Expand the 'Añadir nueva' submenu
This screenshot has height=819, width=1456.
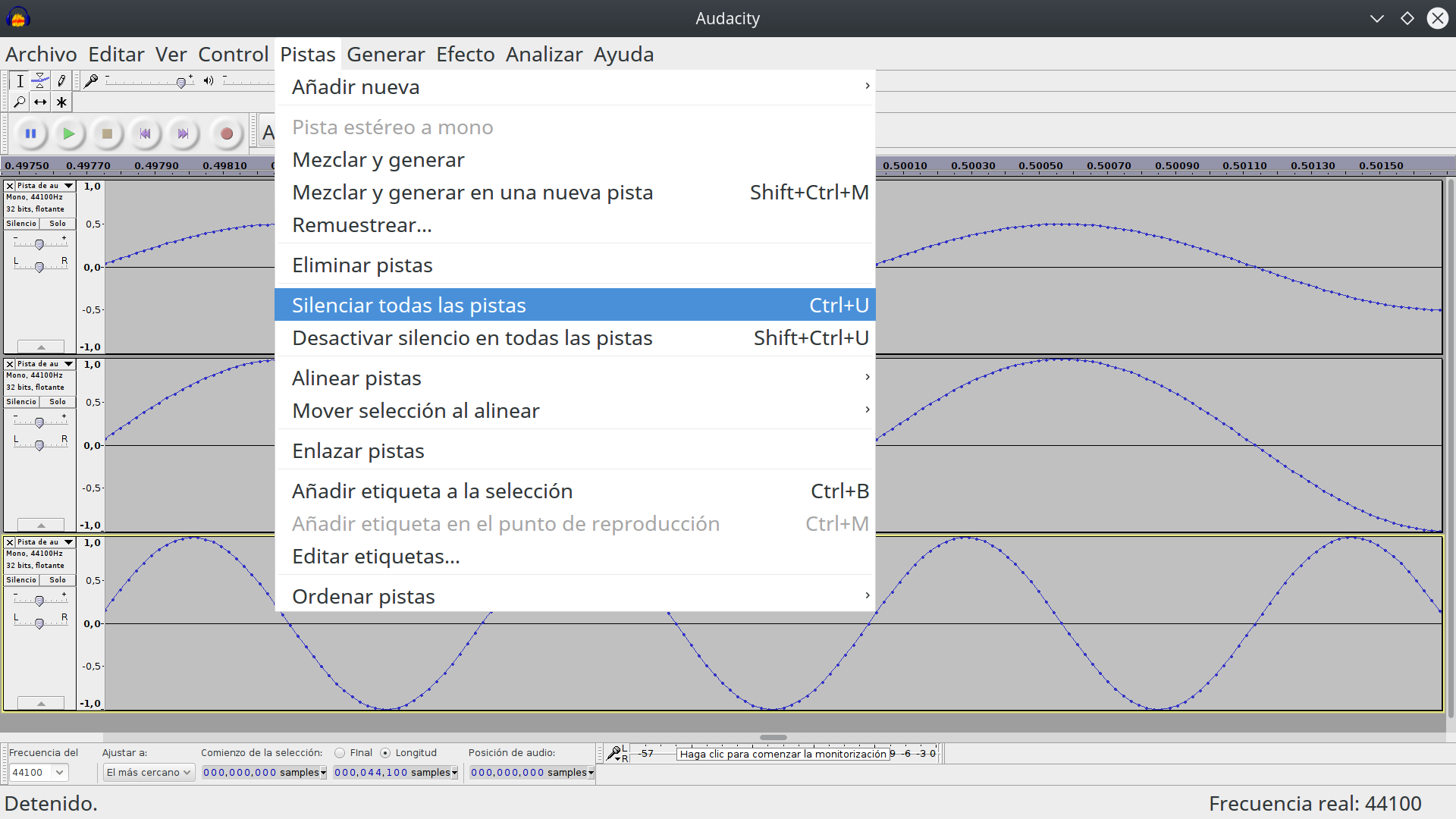(x=575, y=87)
